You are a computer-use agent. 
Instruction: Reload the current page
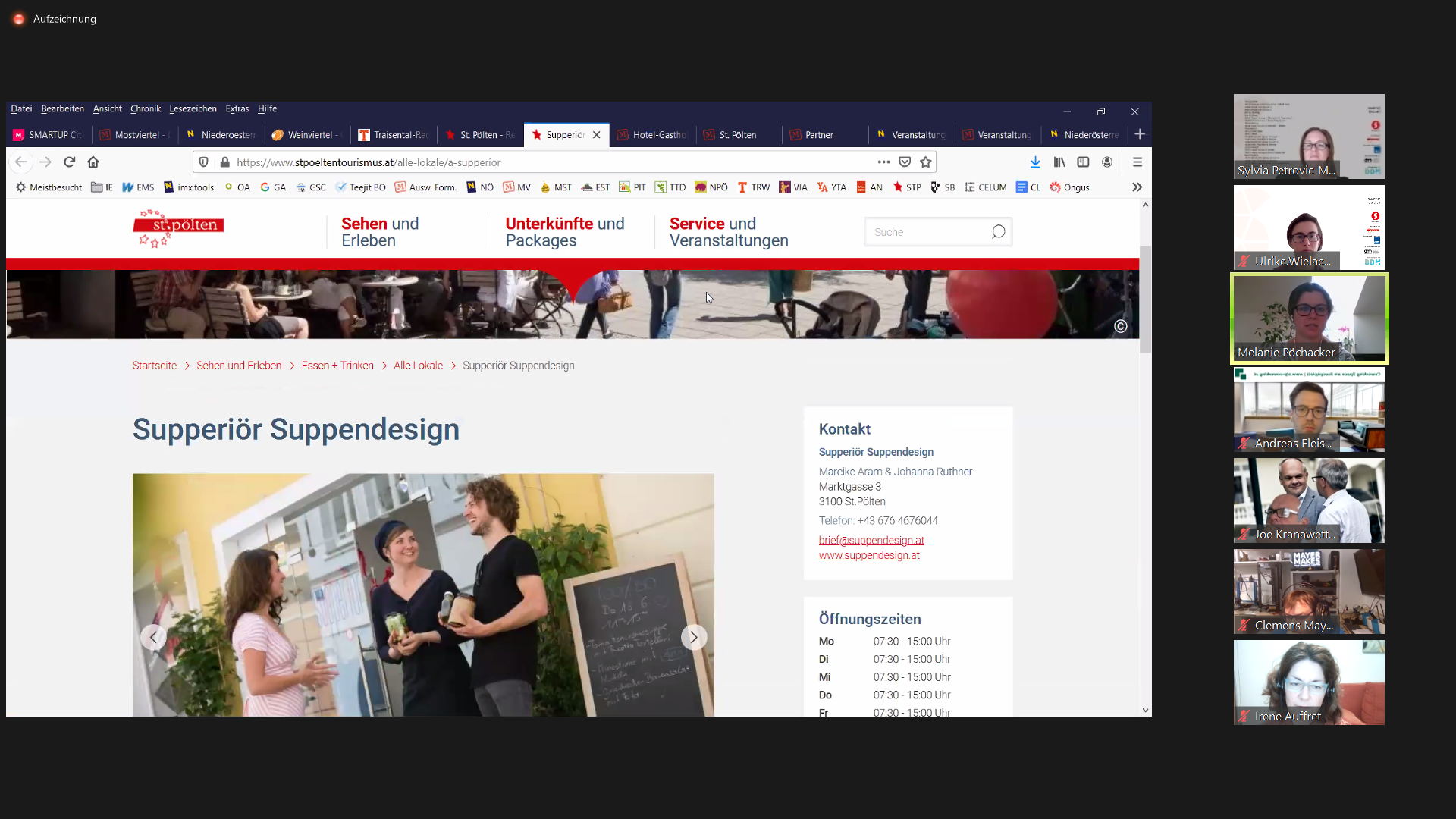[69, 162]
